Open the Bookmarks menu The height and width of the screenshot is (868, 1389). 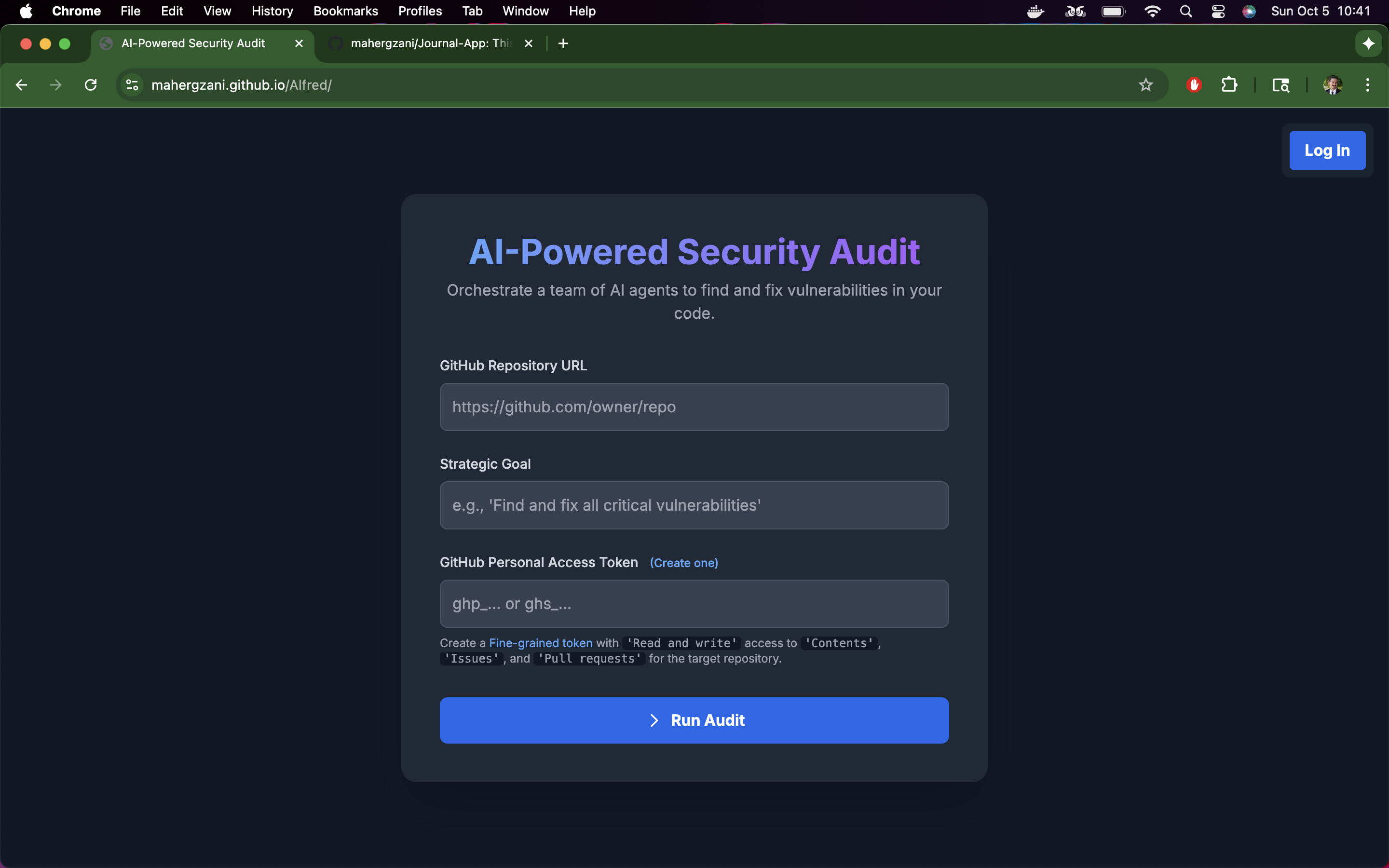pos(345,12)
